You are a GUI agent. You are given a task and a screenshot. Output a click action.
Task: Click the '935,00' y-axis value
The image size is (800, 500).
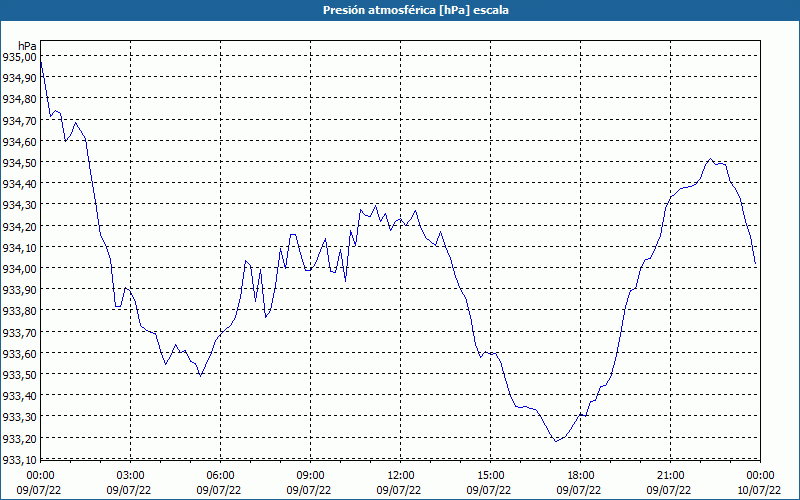[x=19, y=57]
